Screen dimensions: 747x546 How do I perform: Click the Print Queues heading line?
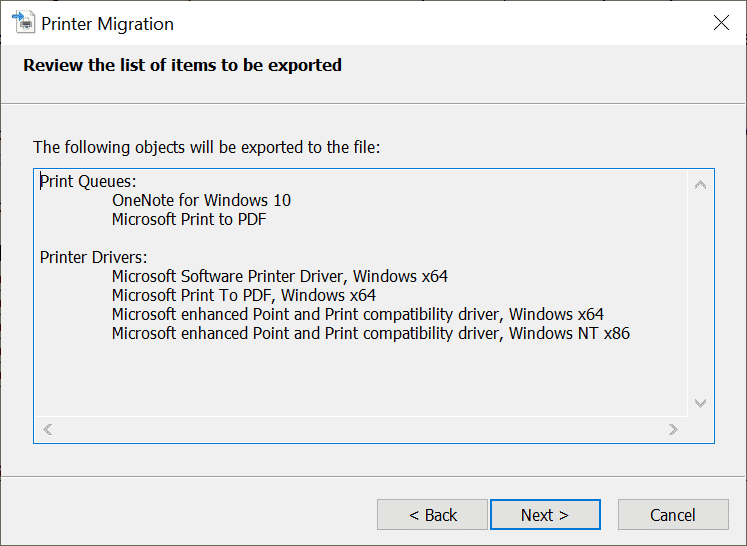pyautogui.click(x=88, y=182)
